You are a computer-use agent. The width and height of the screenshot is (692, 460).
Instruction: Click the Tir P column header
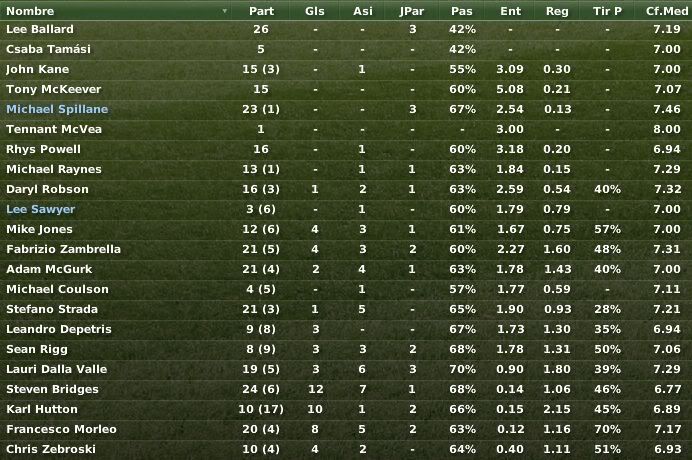[x=607, y=11]
